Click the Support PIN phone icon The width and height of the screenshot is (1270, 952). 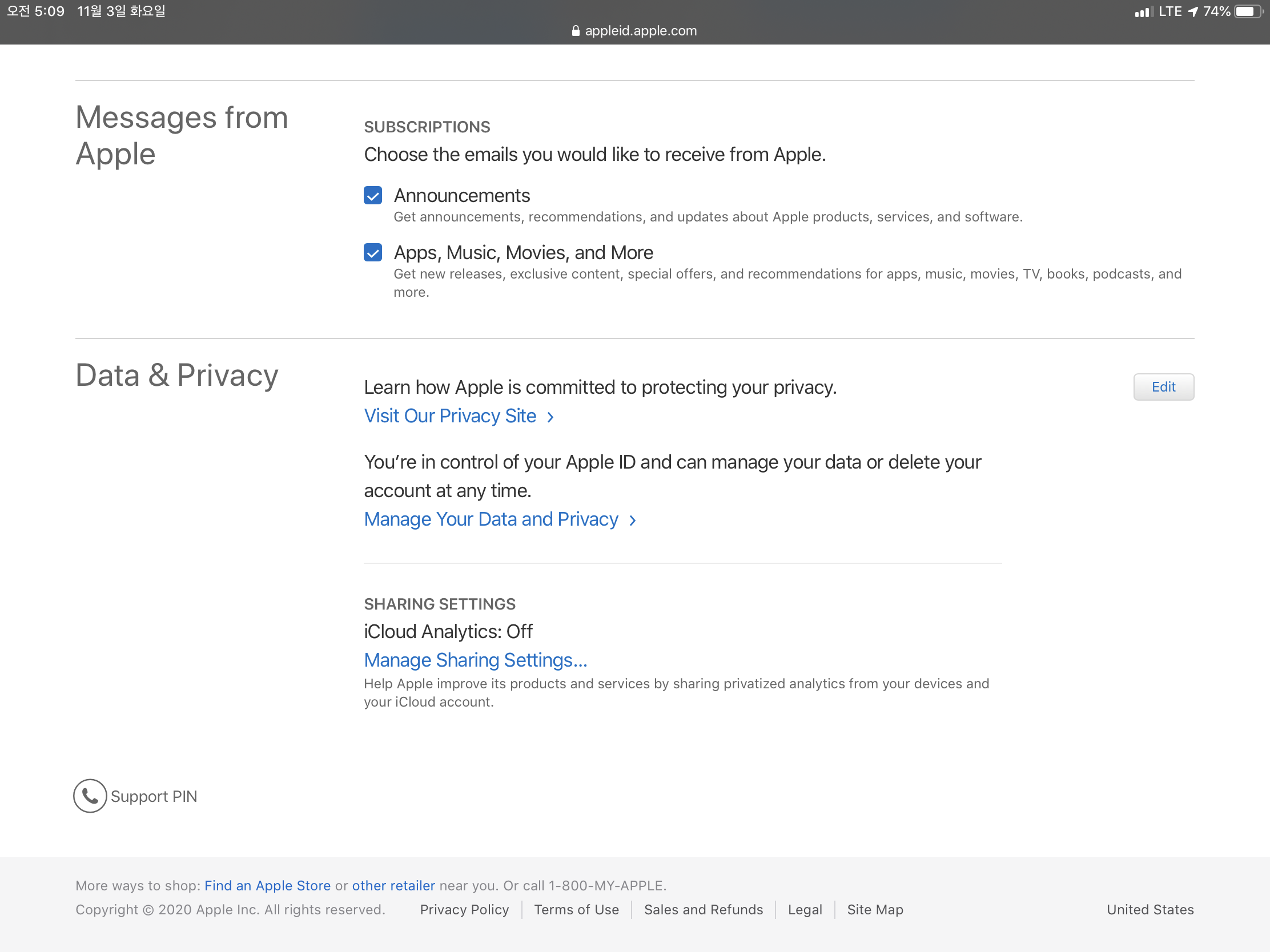pos(90,796)
